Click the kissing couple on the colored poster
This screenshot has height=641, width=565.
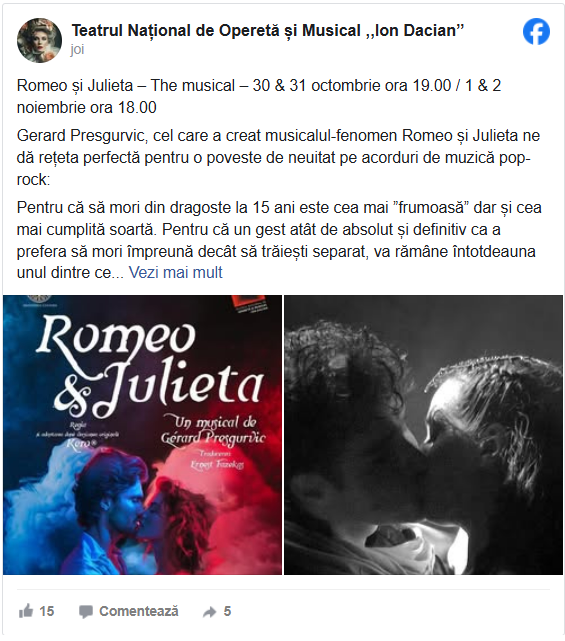[139, 515]
